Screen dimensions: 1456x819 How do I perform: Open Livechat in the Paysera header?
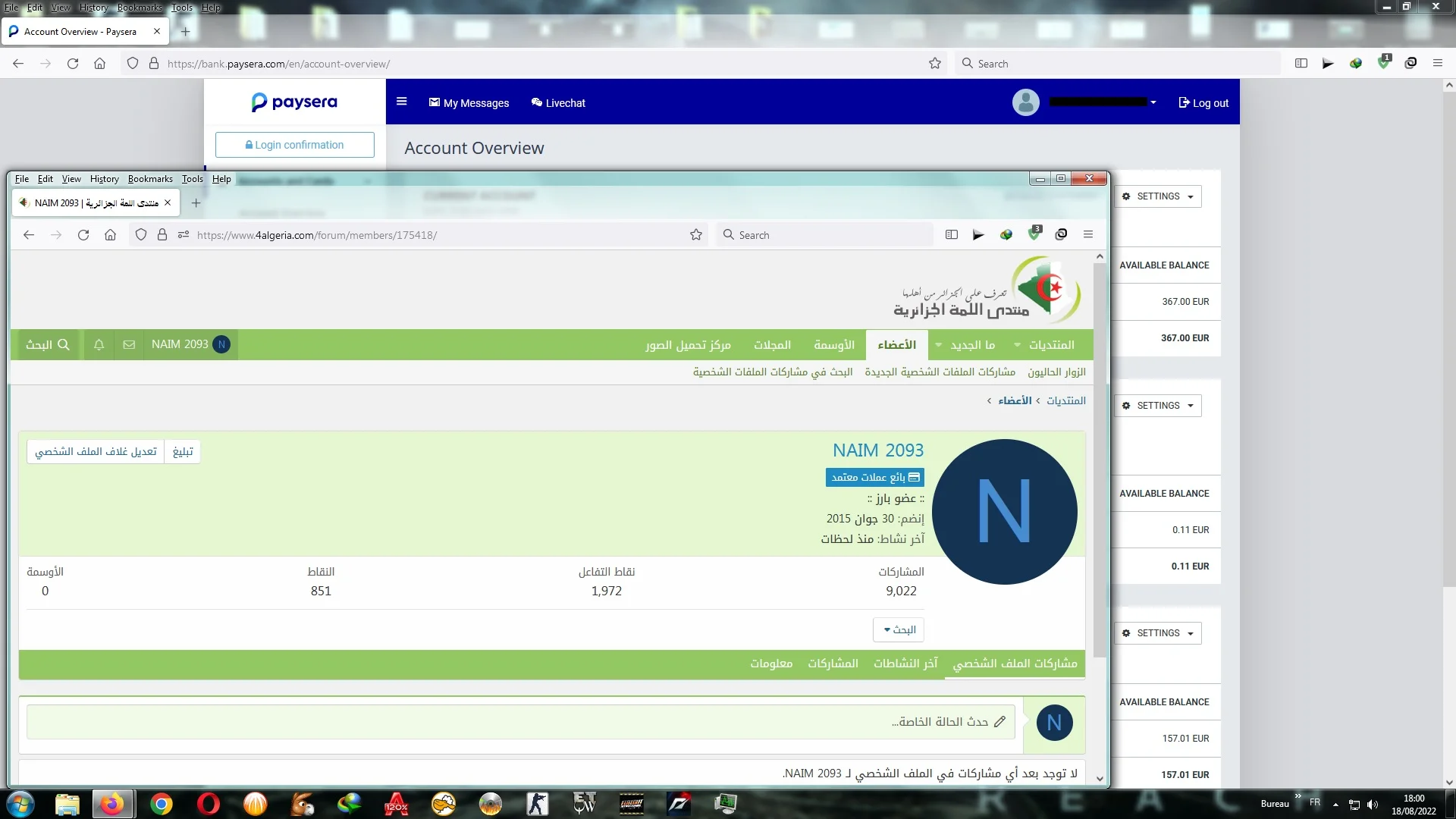pos(558,103)
